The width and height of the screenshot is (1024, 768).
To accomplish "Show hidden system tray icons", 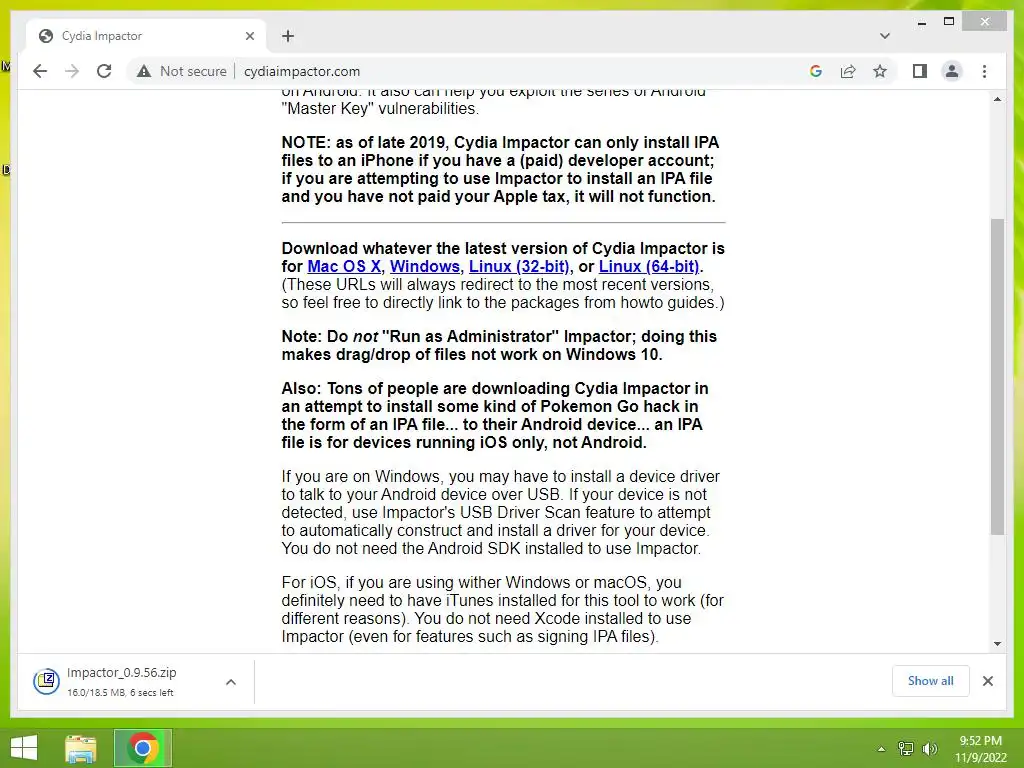I will 881,749.
